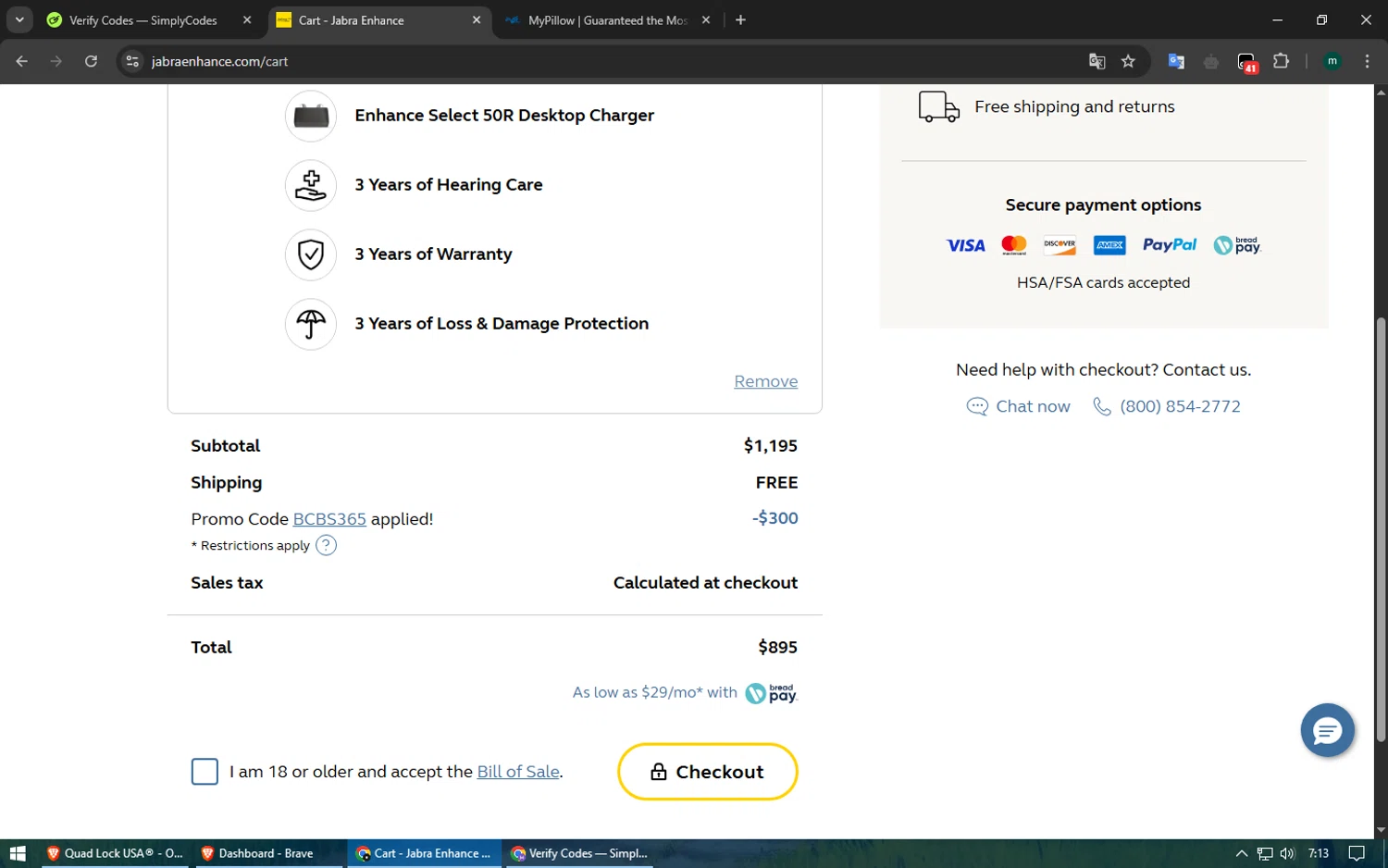Reload the cart page
Image resolution: width=1388 pixels, height=868 pixels.
pyautogui.click(x=91, y=61)
